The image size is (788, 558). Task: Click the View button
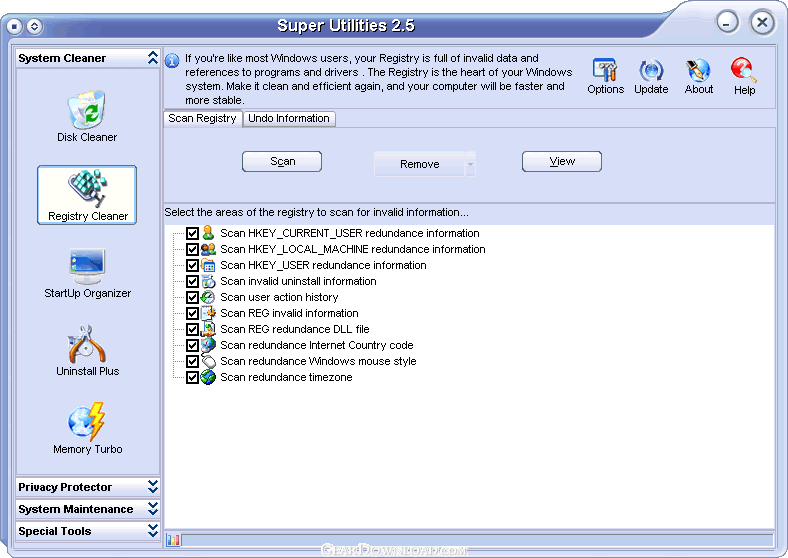coord(562,161)
